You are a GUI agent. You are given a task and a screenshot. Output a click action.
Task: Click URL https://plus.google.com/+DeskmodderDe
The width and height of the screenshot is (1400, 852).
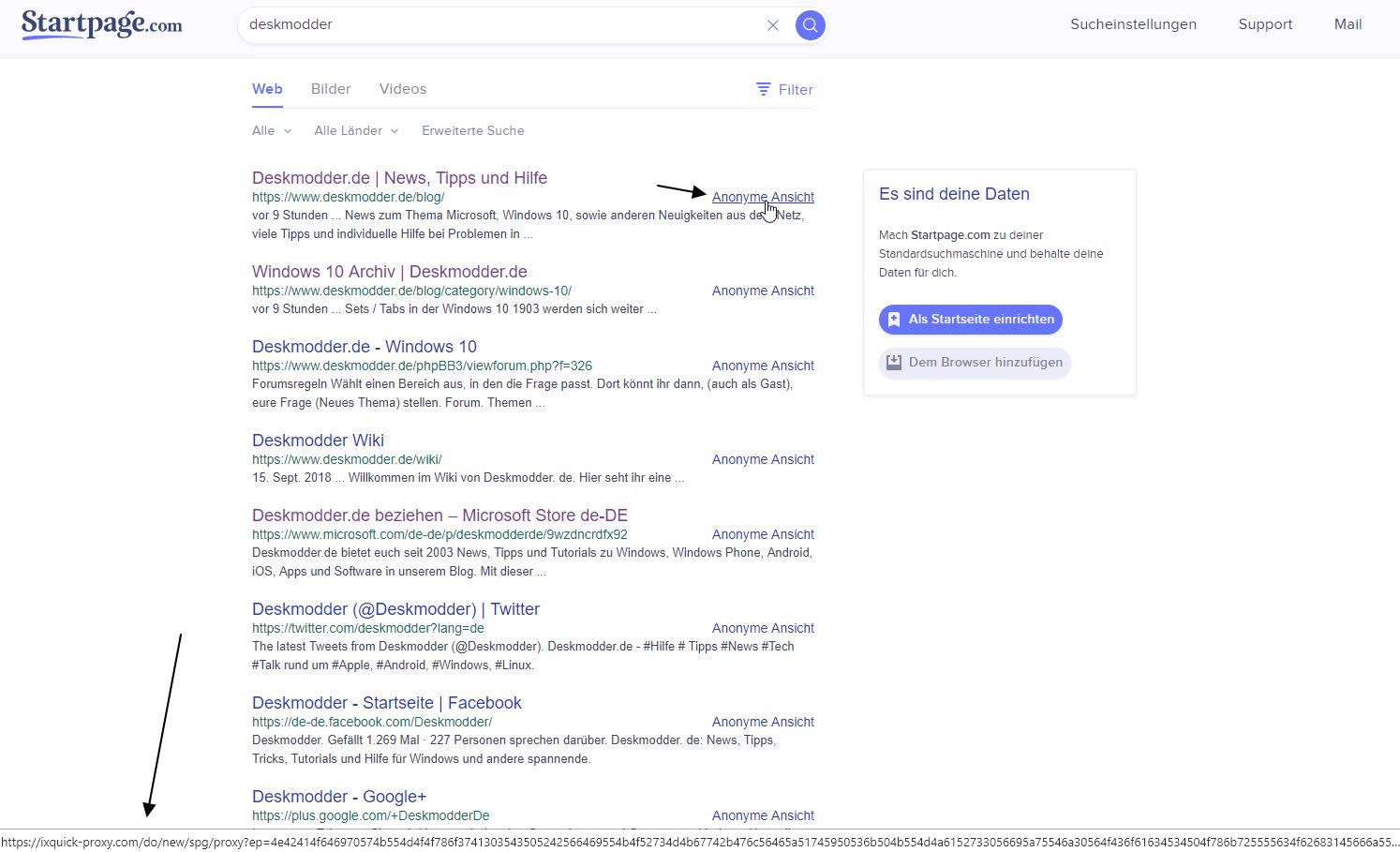(371, 815)
